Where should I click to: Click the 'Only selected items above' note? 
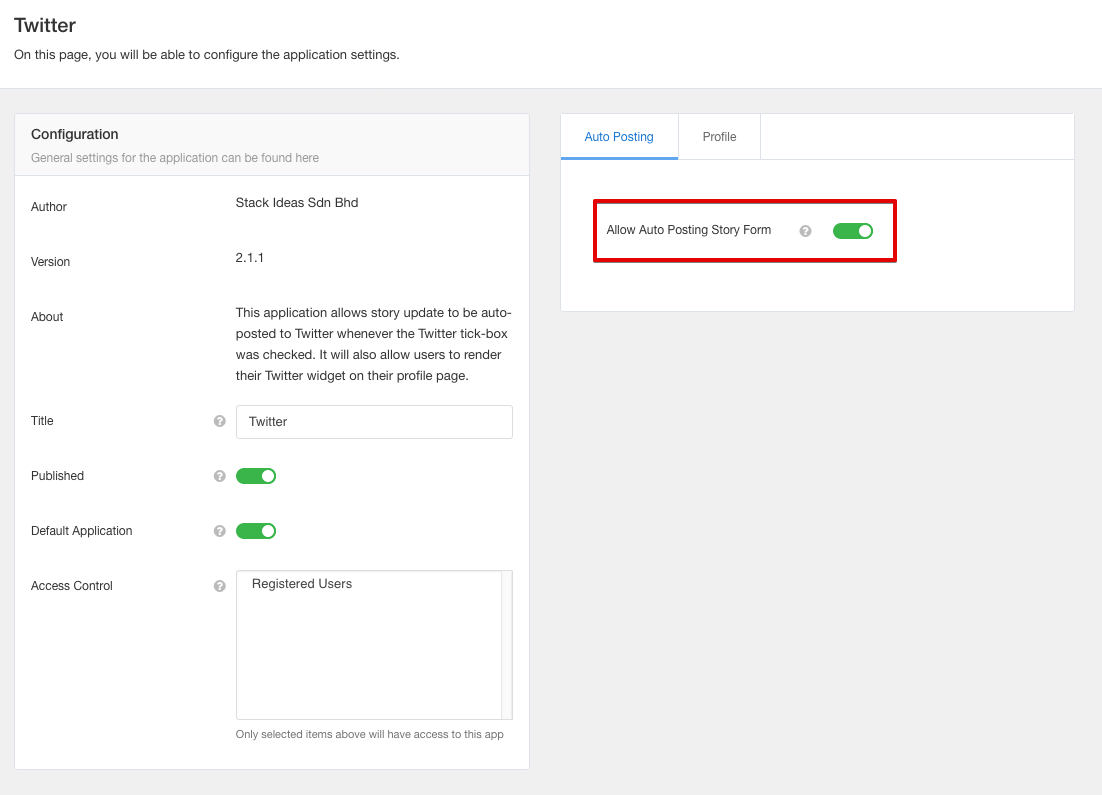tap(370, 734)
